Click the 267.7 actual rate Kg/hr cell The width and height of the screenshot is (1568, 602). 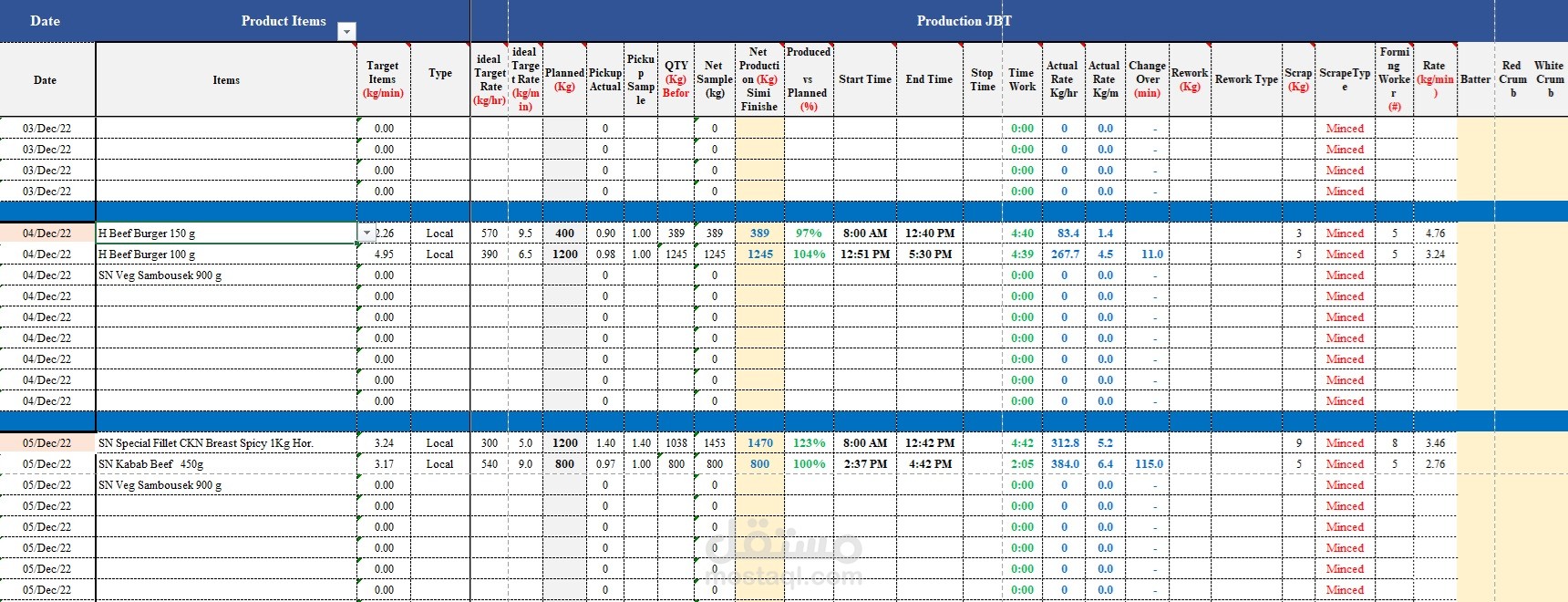[1065, 254]
